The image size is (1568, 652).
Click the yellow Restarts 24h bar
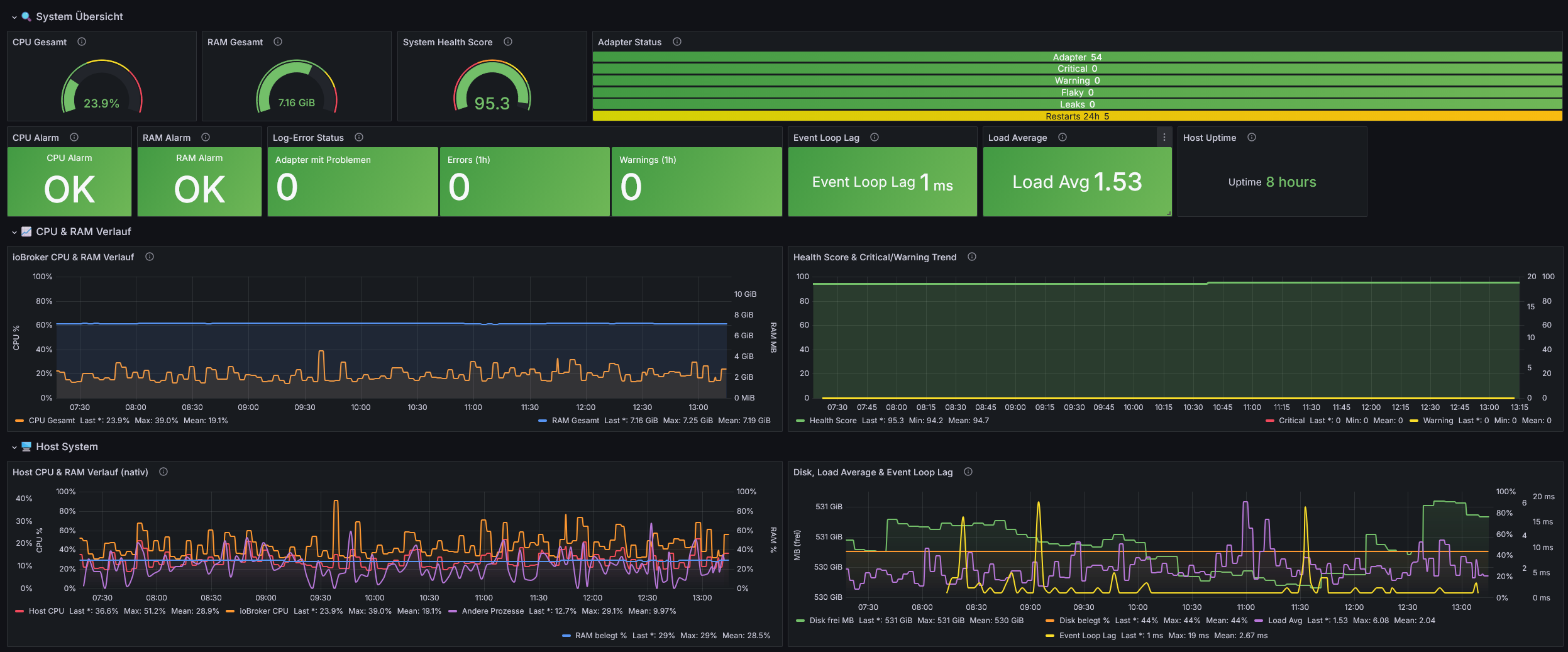click(1077, 116)
